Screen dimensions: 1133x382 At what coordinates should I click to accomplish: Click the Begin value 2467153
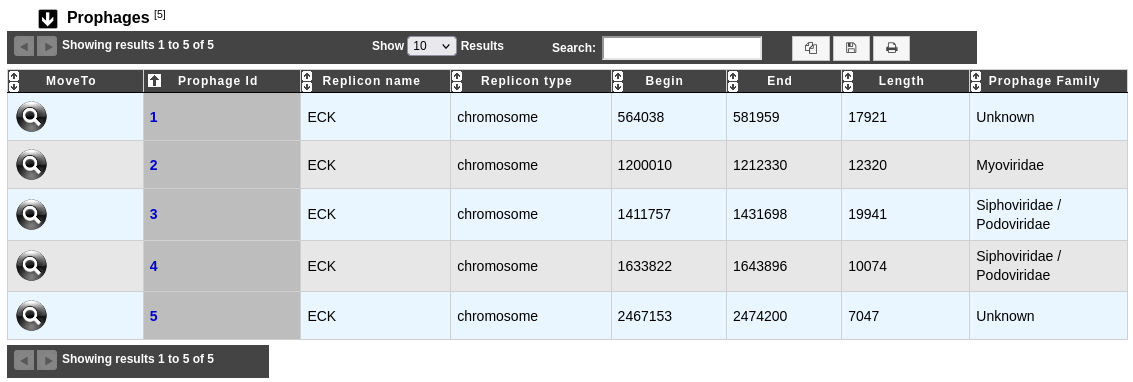[645, 316]
